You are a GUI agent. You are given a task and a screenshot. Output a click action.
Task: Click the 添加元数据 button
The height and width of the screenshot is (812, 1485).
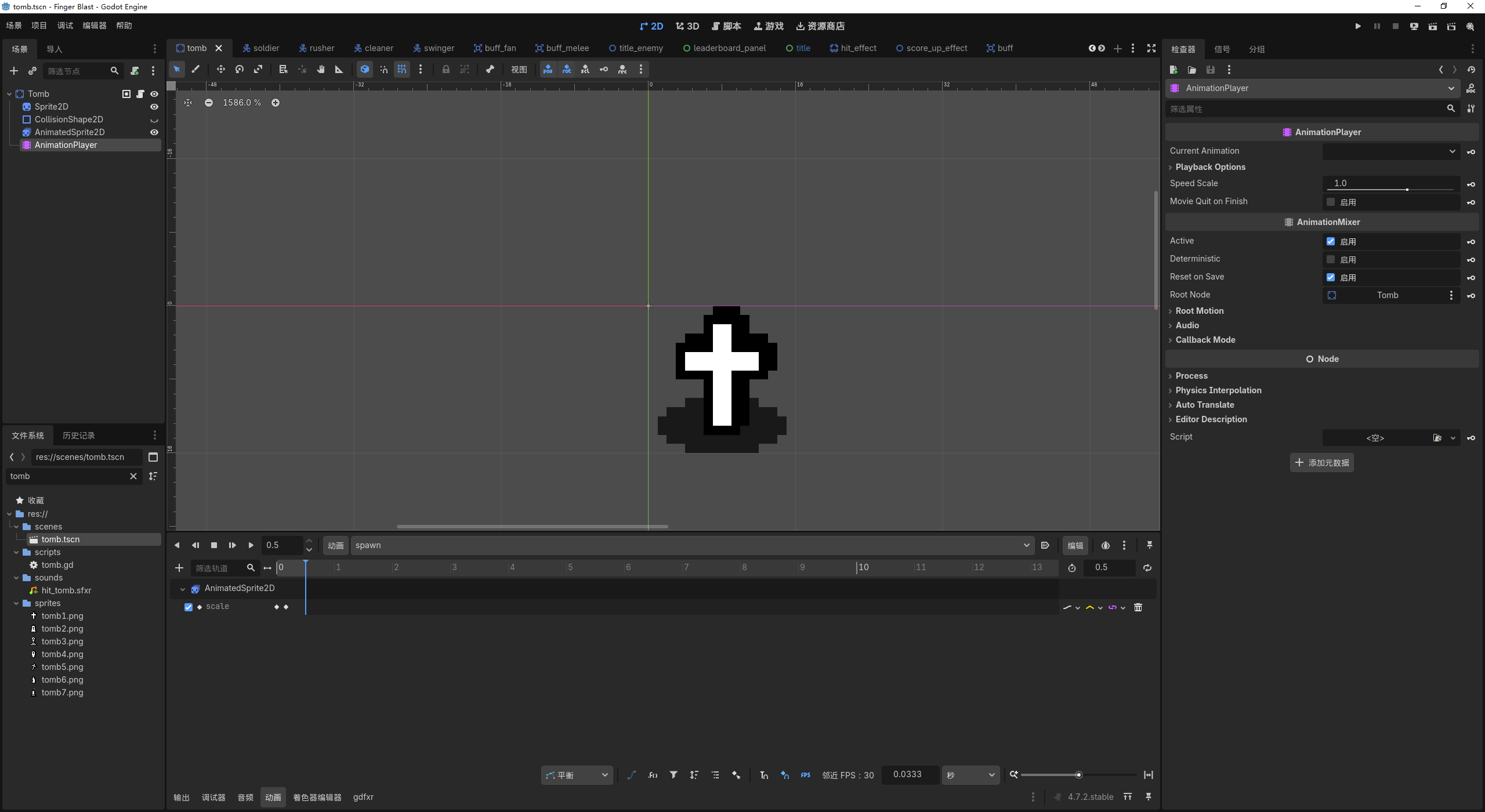(1321, 463)
